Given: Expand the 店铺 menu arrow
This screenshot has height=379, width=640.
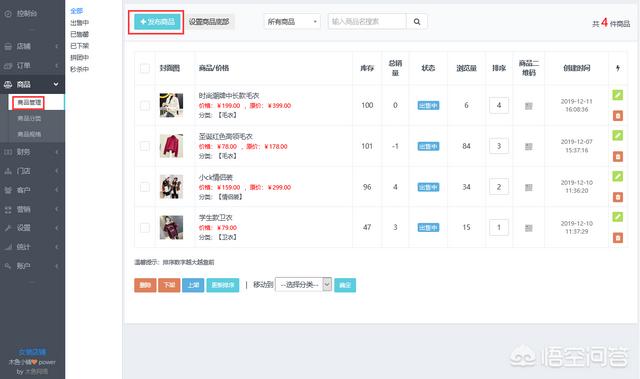Looking at the screenshot, I should [x=57, y=47].
